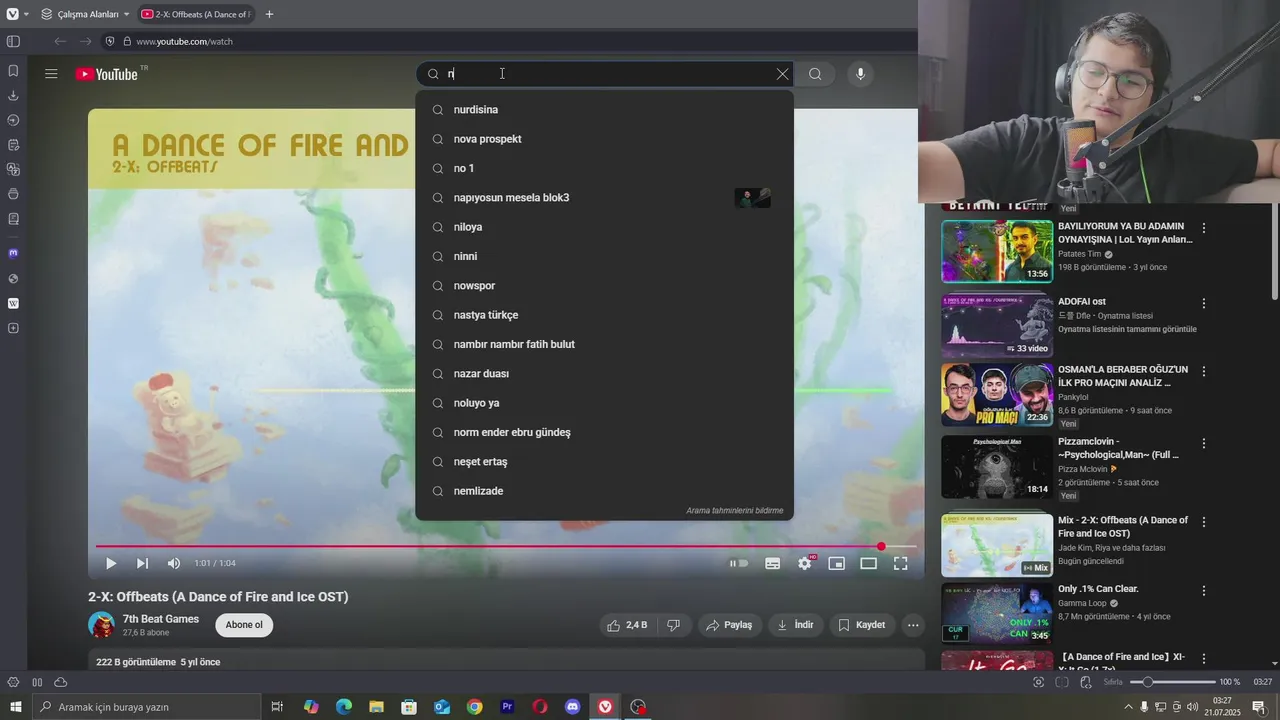Click "Arama tahminlerini bildirme" link
Image resolution: width=1280 pixels, height=720 pixels.
(x=734, y=510)
